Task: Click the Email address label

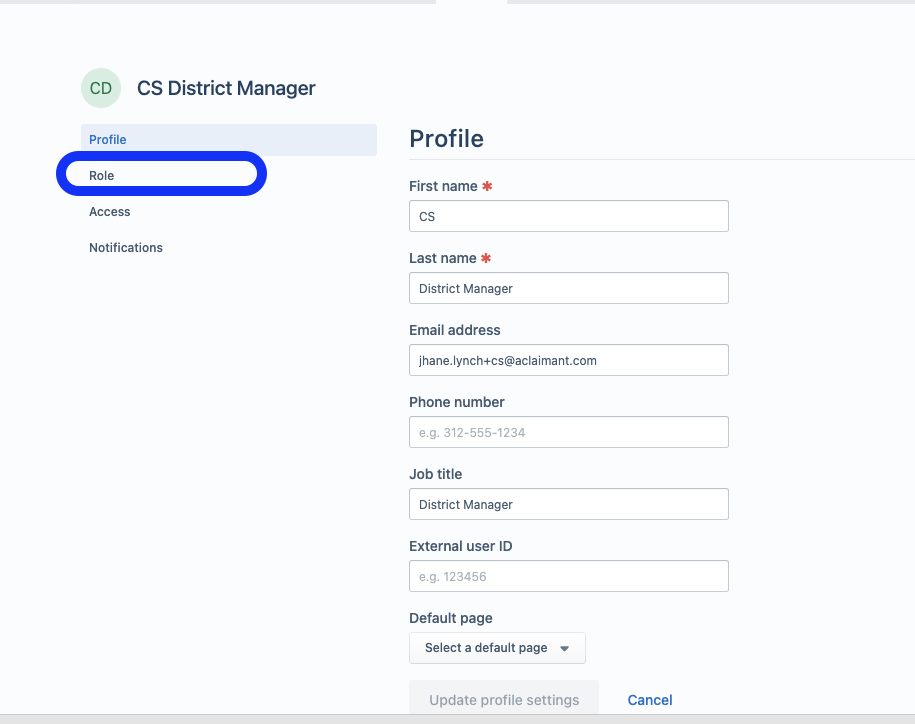Action: coord(455,330)
